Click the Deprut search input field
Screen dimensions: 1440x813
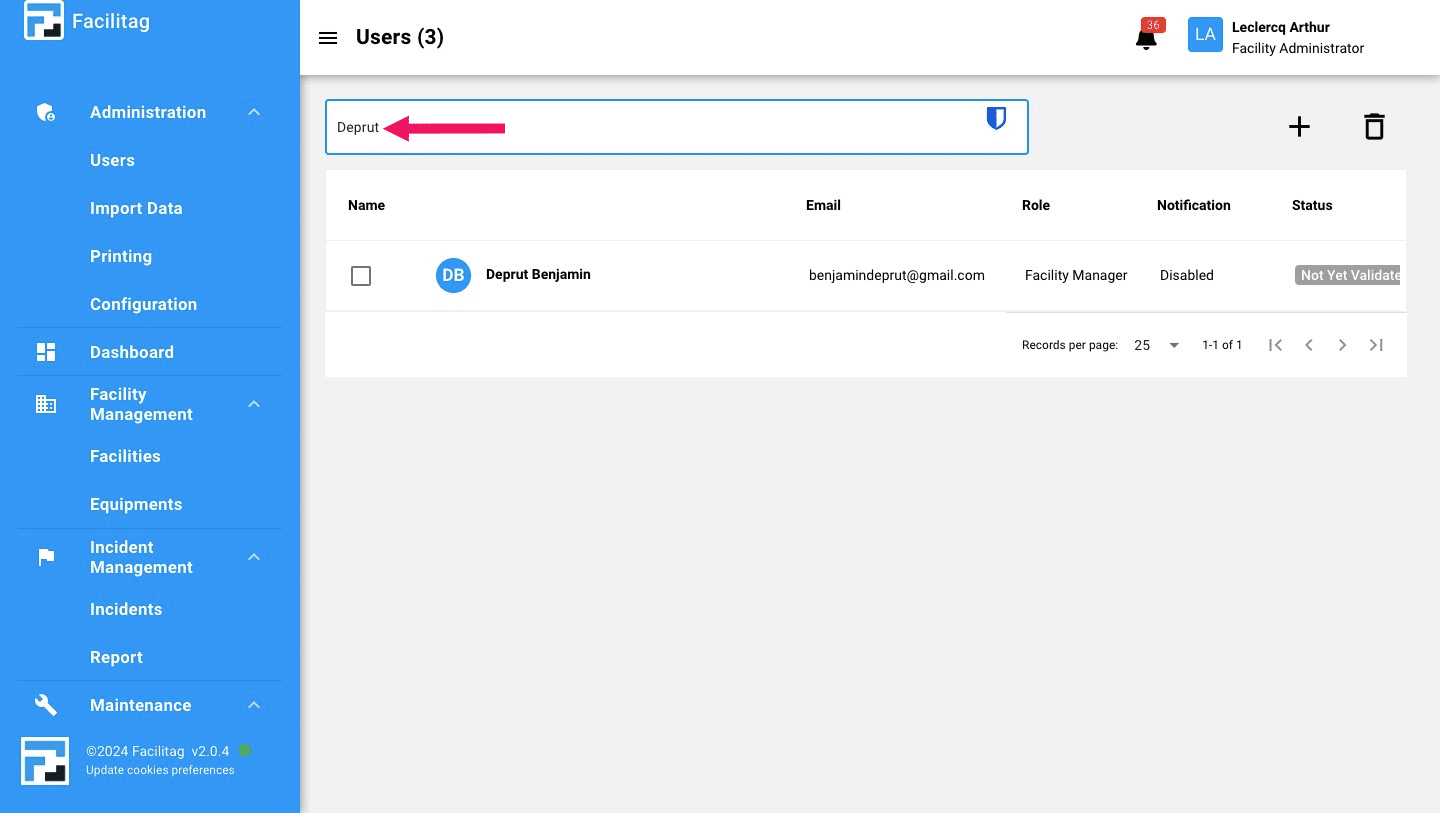(600, 127)
